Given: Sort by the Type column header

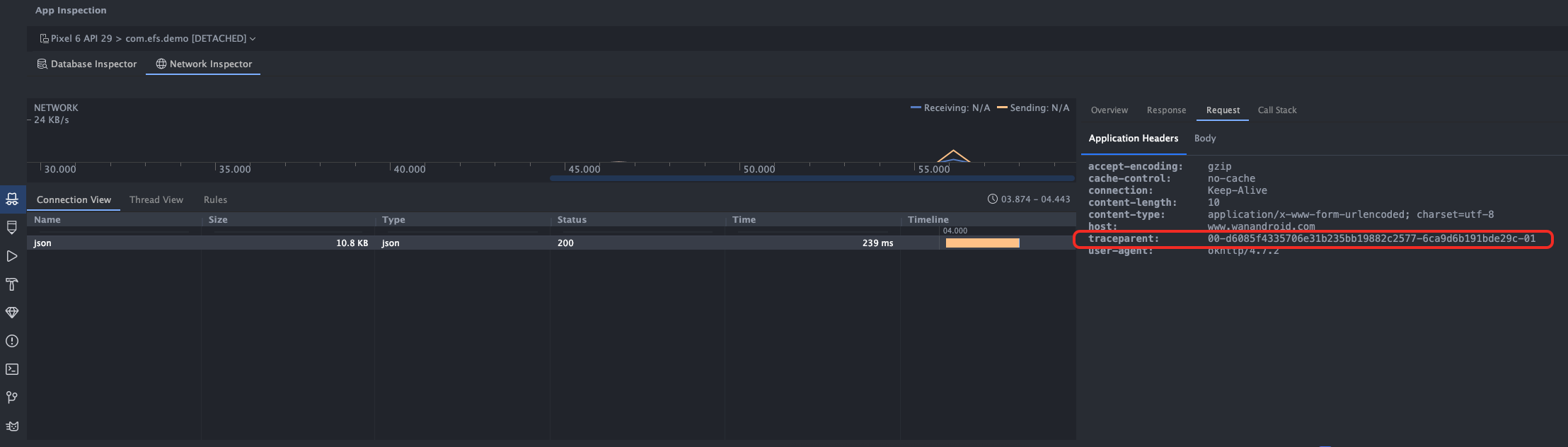Looking at the screenshot, I should [x=463, y=220].
